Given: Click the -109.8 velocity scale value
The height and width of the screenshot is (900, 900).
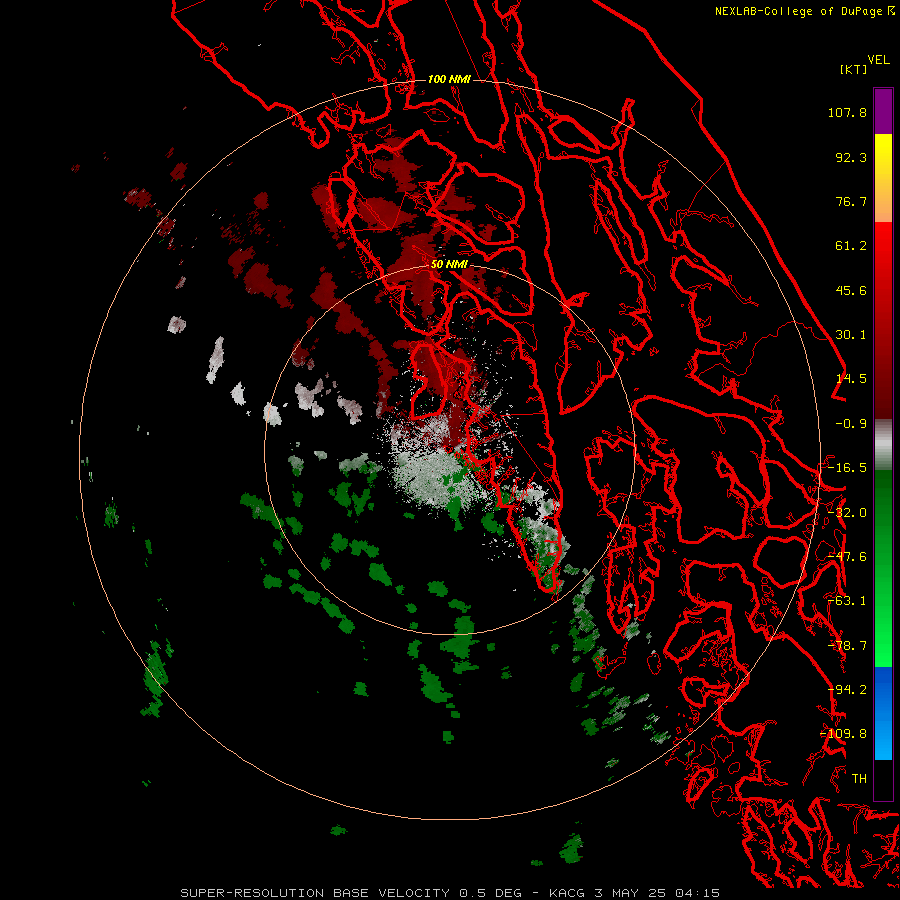Looking at the screenshot, I should [844, 734].
